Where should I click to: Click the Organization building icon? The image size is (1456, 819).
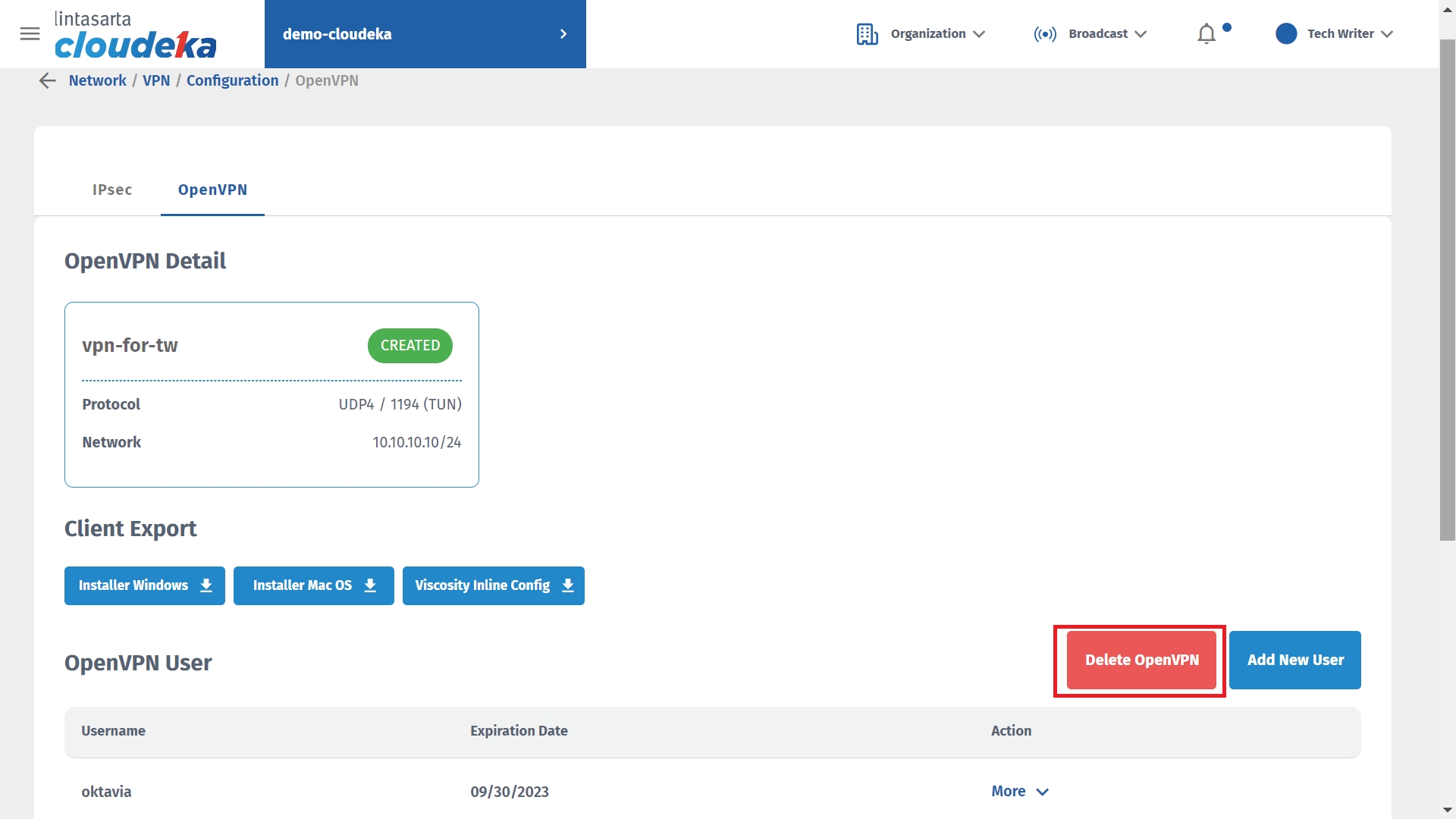click(867, 34)
